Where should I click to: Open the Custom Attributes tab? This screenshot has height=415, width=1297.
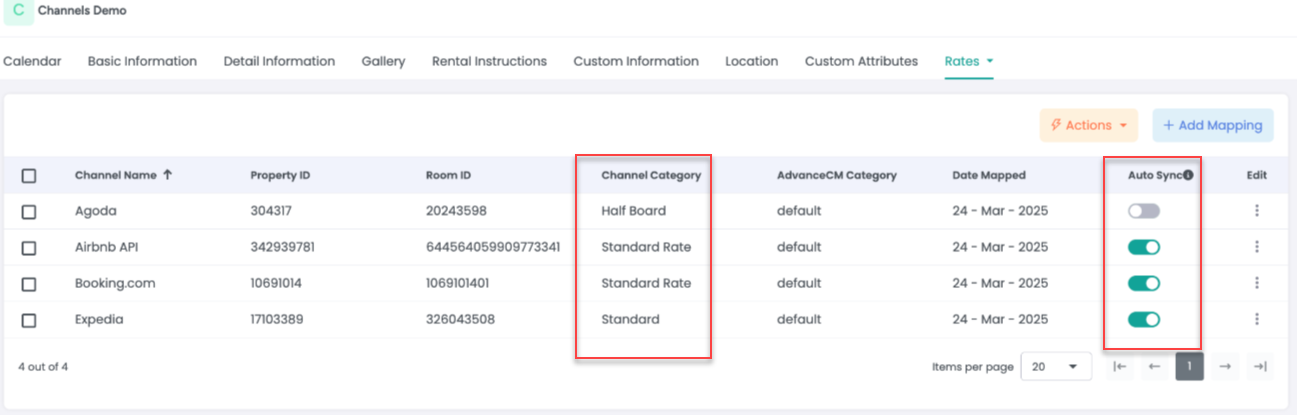tap(861, 61)
